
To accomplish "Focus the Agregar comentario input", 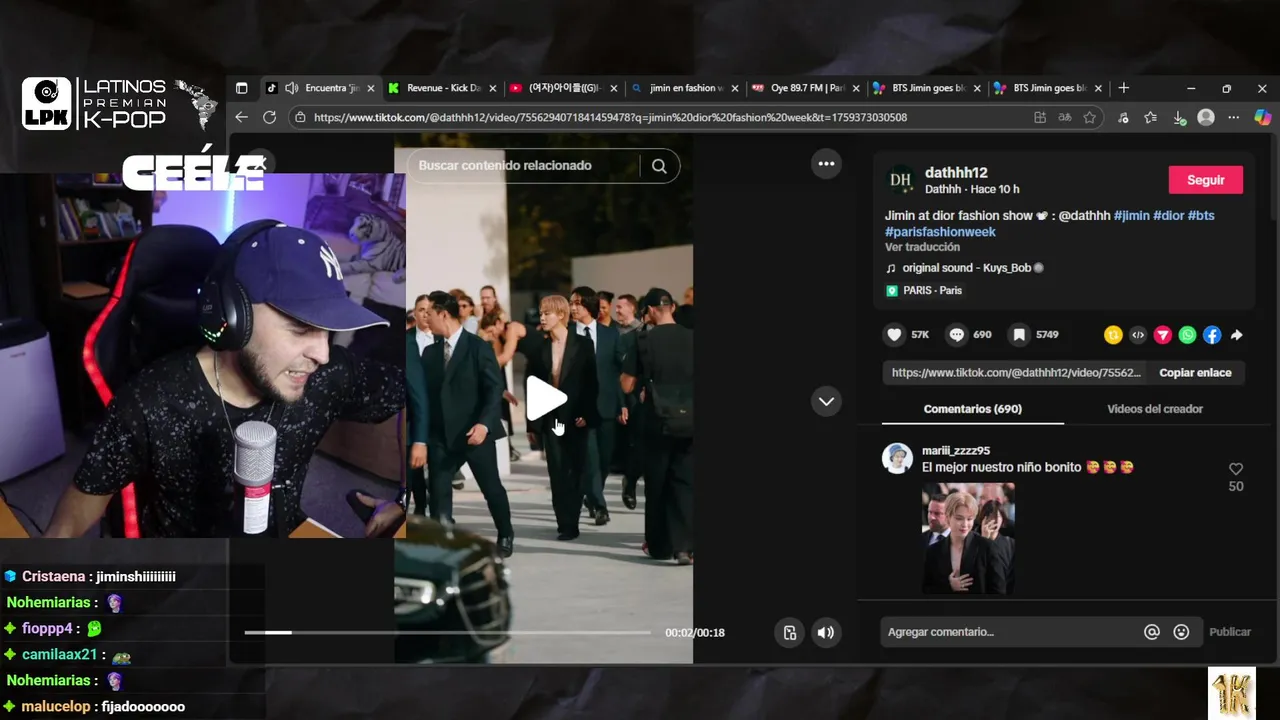I will (1010, 632).
